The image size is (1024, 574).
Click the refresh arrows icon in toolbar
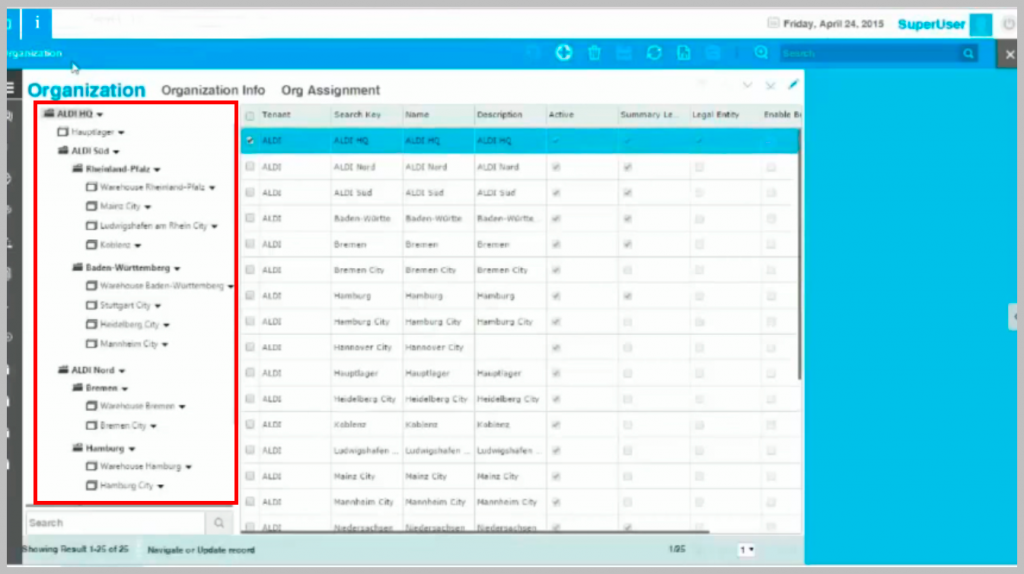[x=654, y=53]
